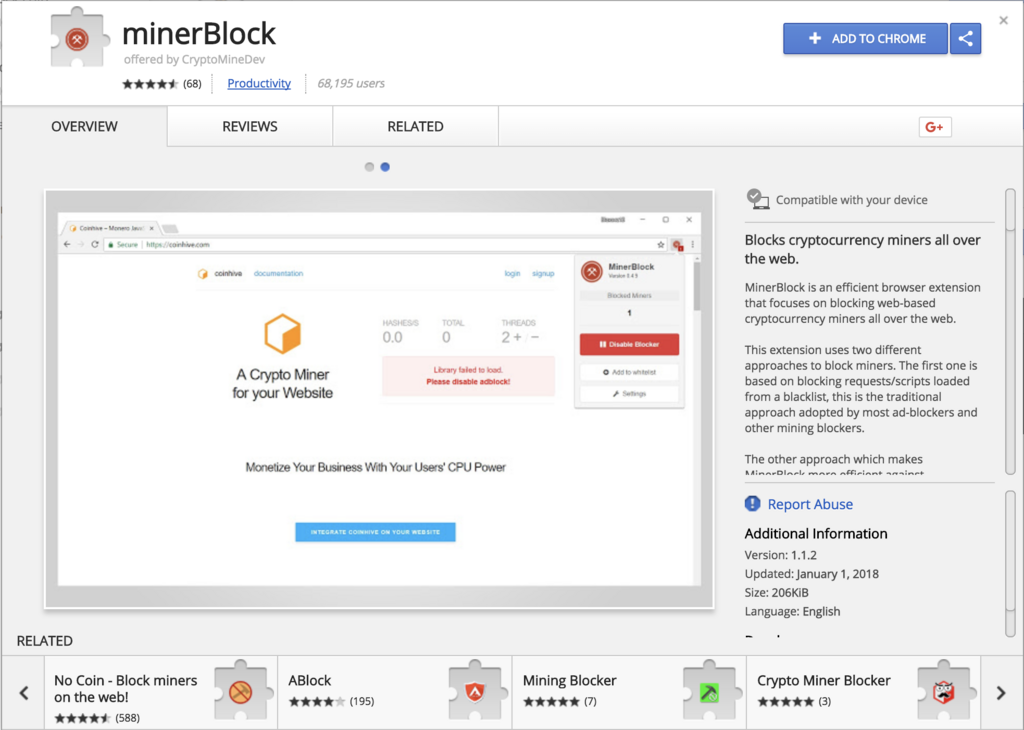Viewport: 1024px width, 730px height.
Task: Click the Additional Information heading
Action: click(816, 533)
